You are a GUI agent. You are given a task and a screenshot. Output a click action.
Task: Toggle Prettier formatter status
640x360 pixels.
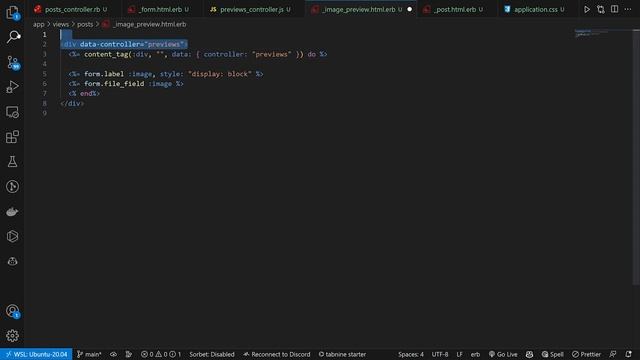[x=587, y=354]
